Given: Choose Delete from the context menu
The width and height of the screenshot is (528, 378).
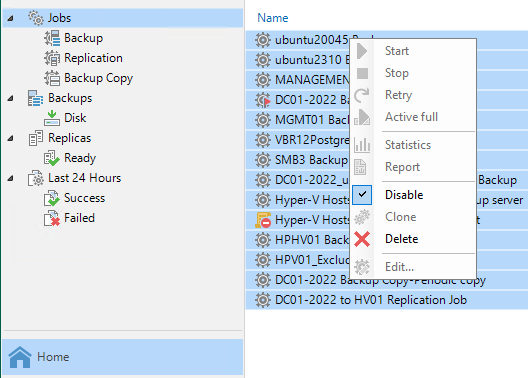Looking at the screenshot, I should (401, 239).
